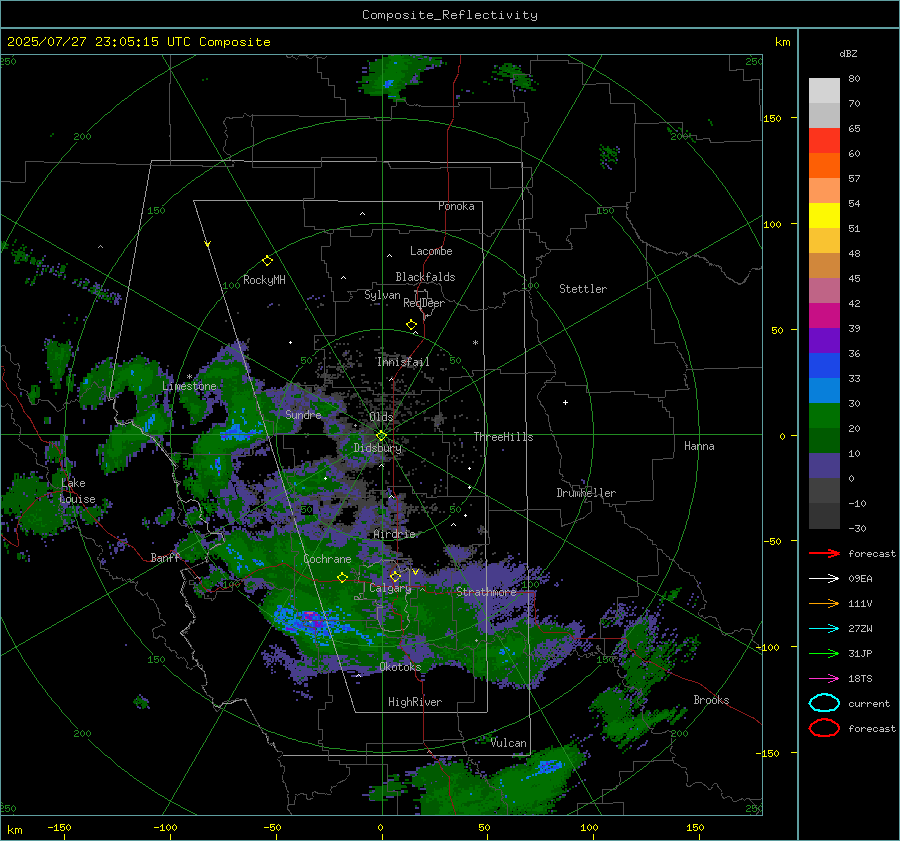
Task: Click the dBZ legend heading
Action: (848, 53)
